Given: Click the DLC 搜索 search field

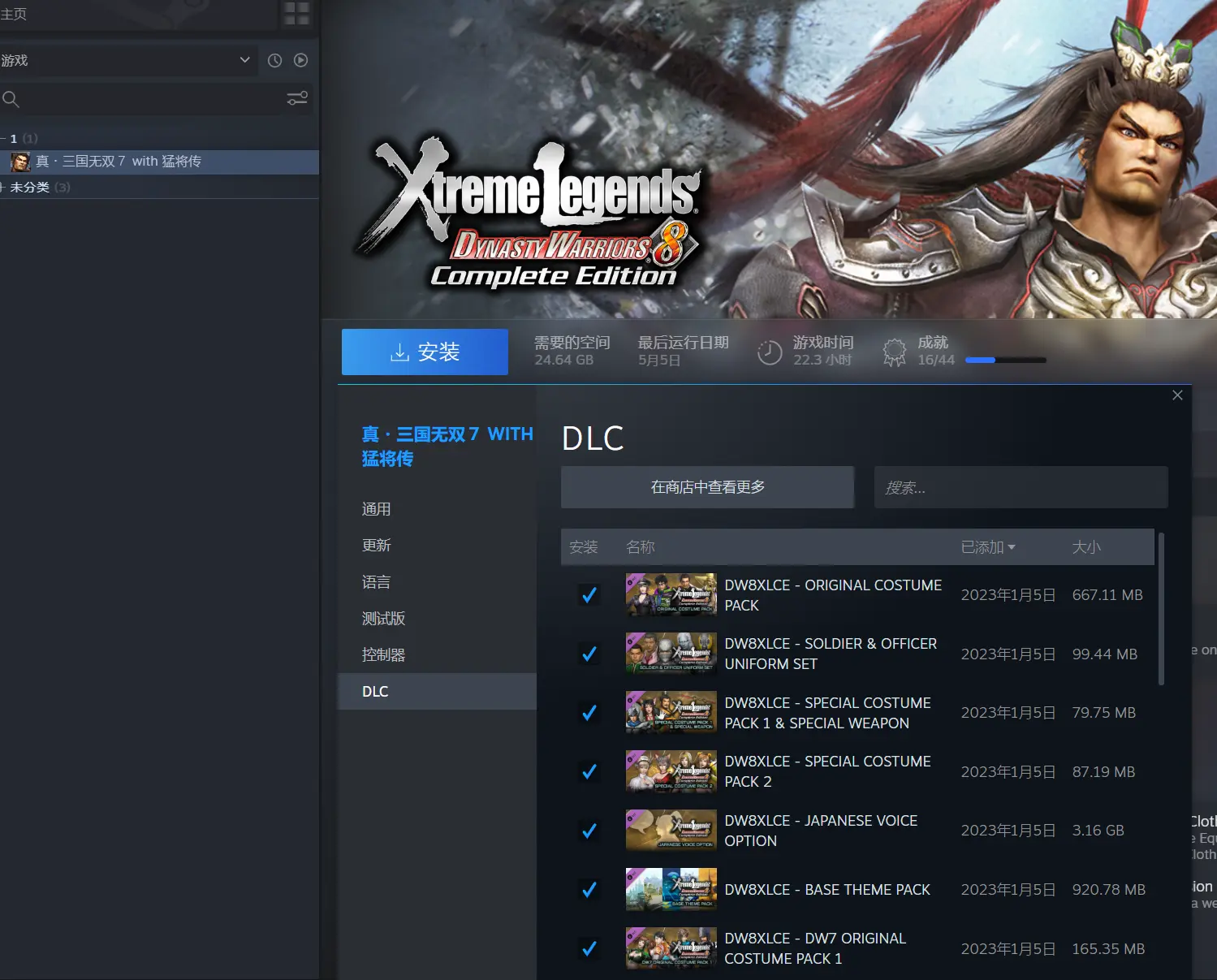Looking at the screenshot, I should [1021, 487].
